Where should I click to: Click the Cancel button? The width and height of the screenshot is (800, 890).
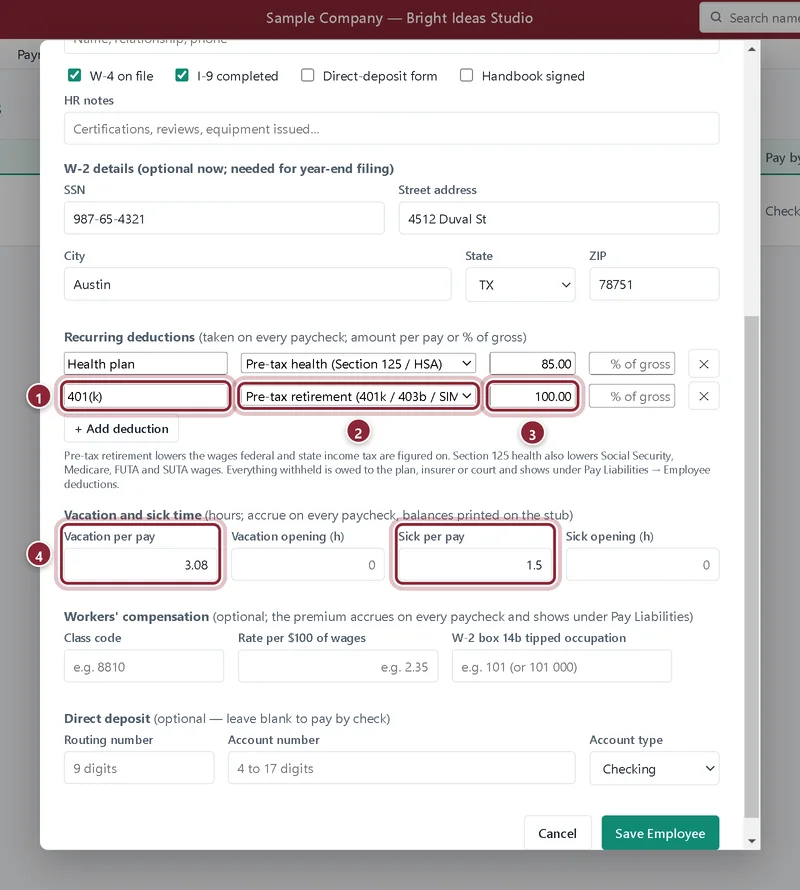click(557, 833)
